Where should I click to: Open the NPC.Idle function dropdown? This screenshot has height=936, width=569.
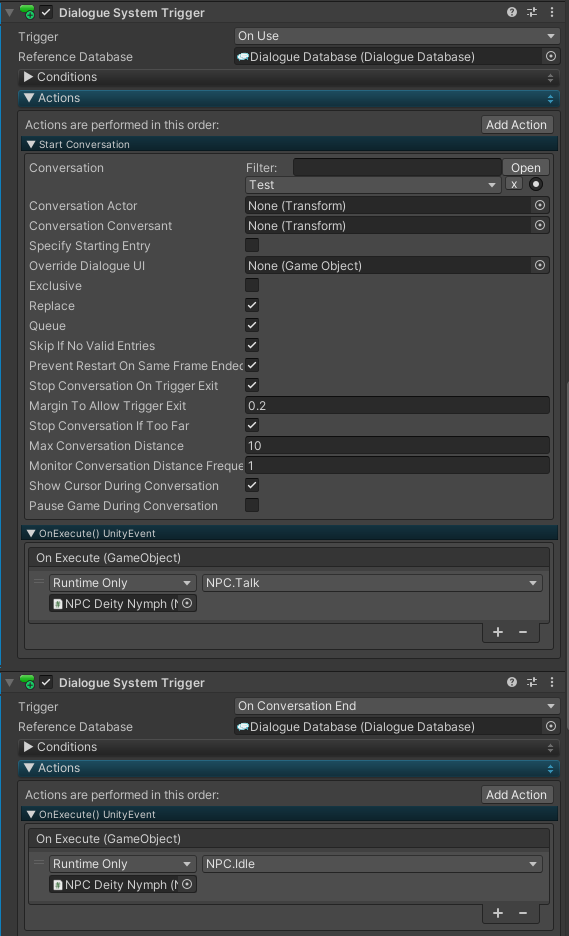tap(372, 864)
